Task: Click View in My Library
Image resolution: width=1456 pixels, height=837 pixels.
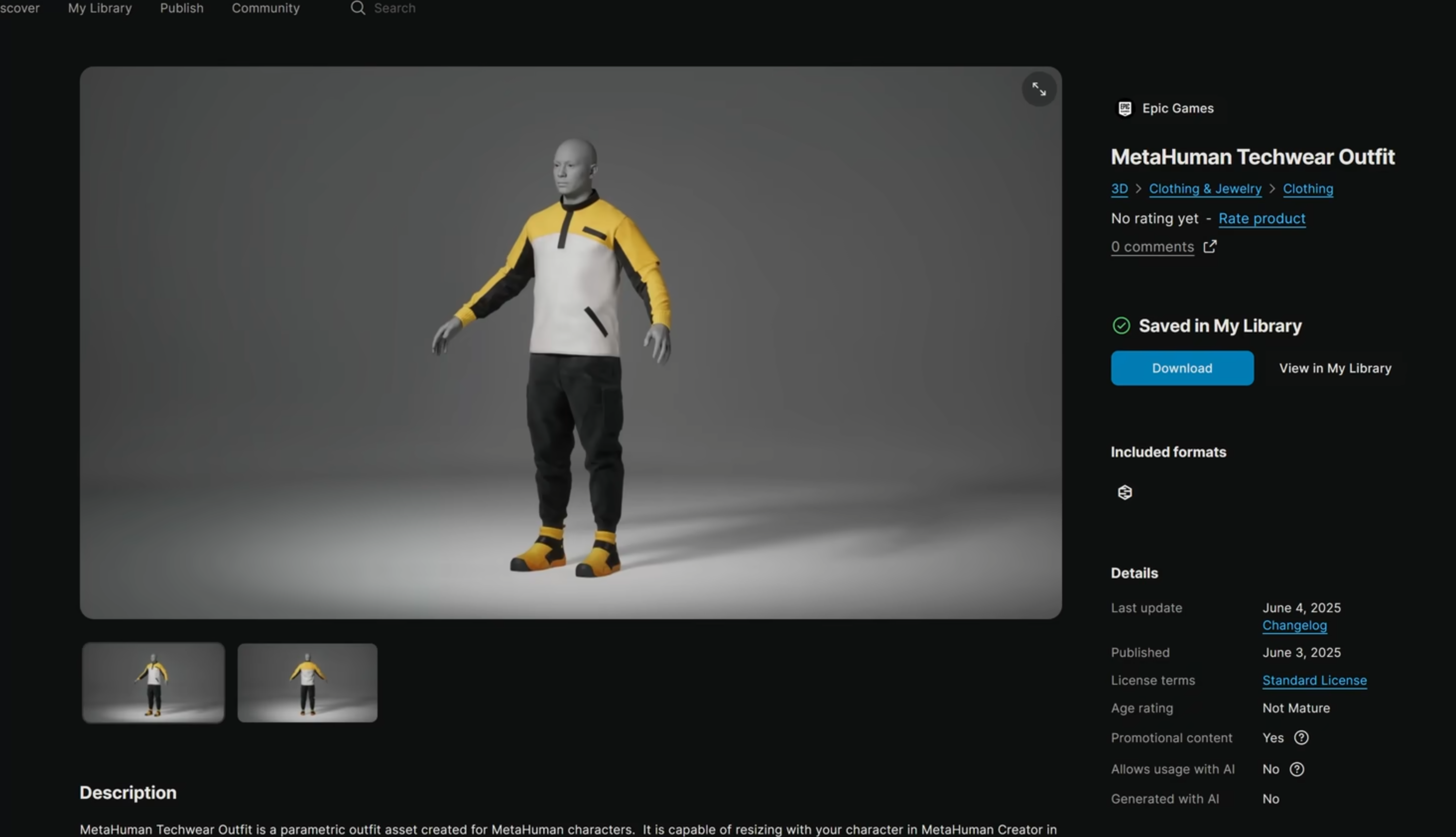Action: pyautogui.click(x=1335, y=369)
